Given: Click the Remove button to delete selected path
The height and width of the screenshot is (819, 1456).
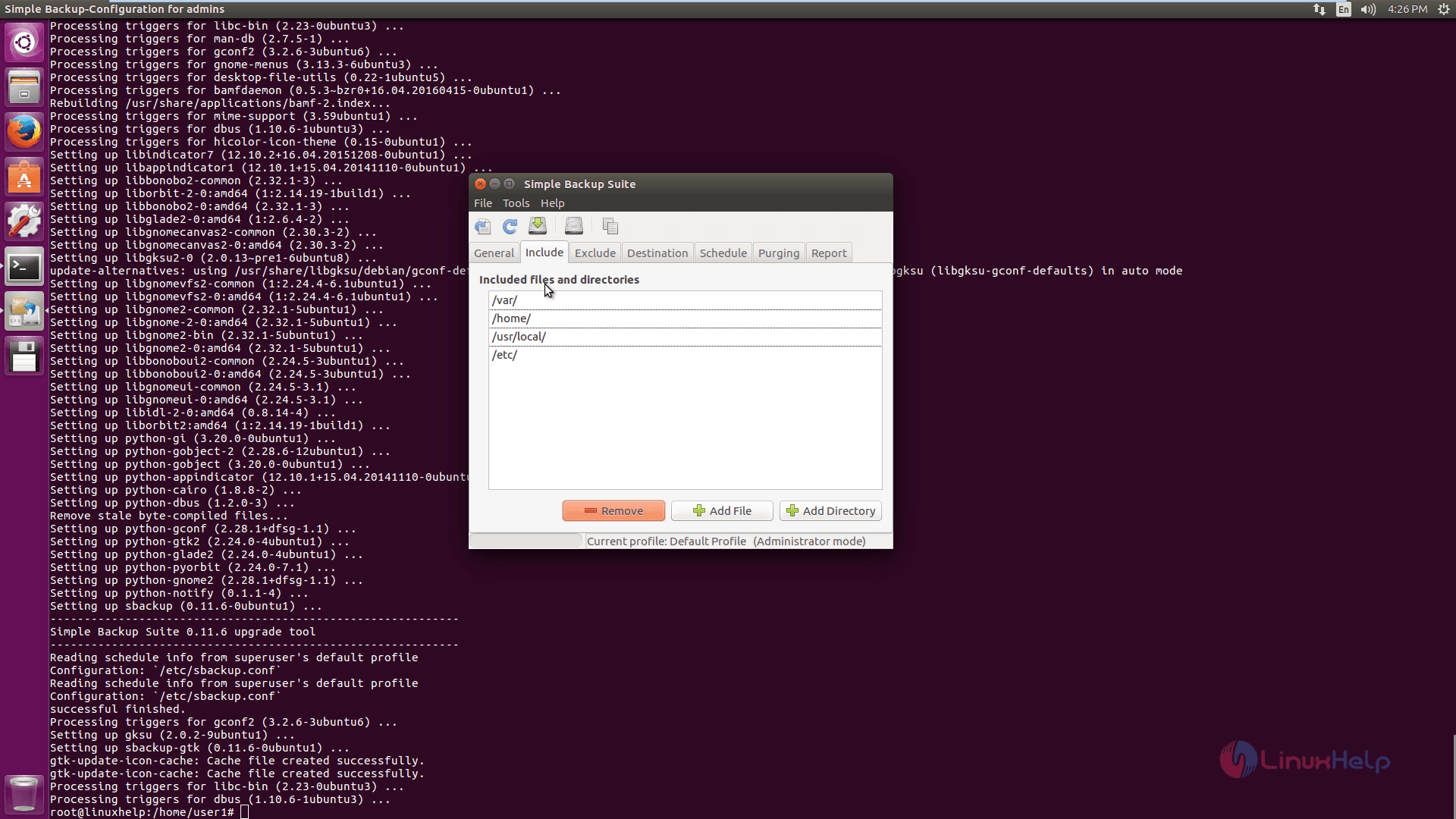Looking at the screenshot, I should 613,510.
